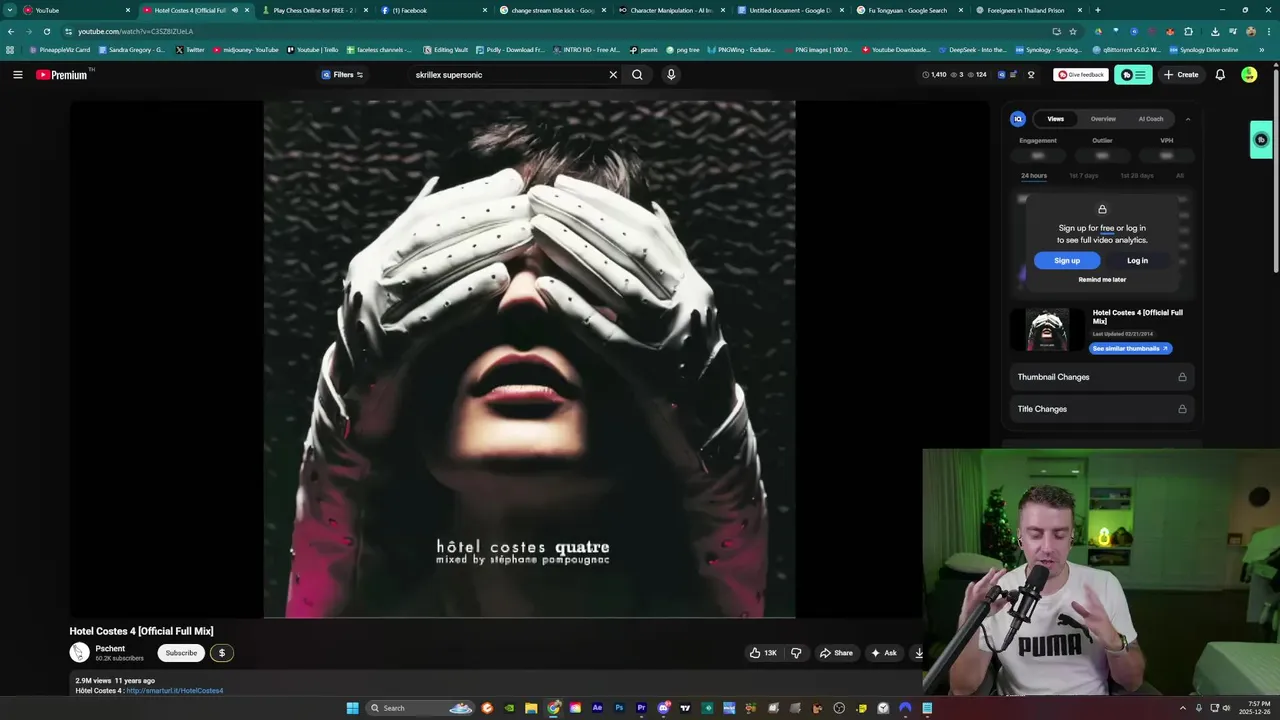The width and height of the screenshot is (1280, 720).
Task: Select the 1st 28 days range tab
Action: [1136, 176]
